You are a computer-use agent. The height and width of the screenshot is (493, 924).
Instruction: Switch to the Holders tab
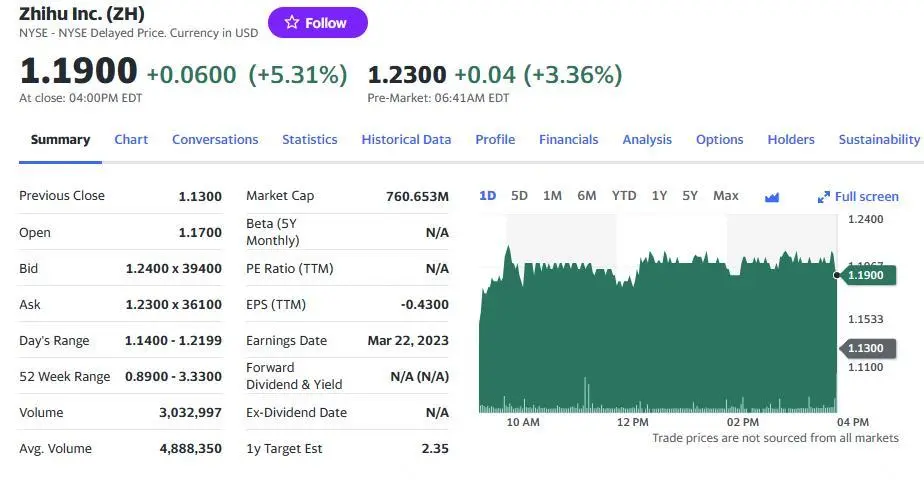[x=791, y=140]
